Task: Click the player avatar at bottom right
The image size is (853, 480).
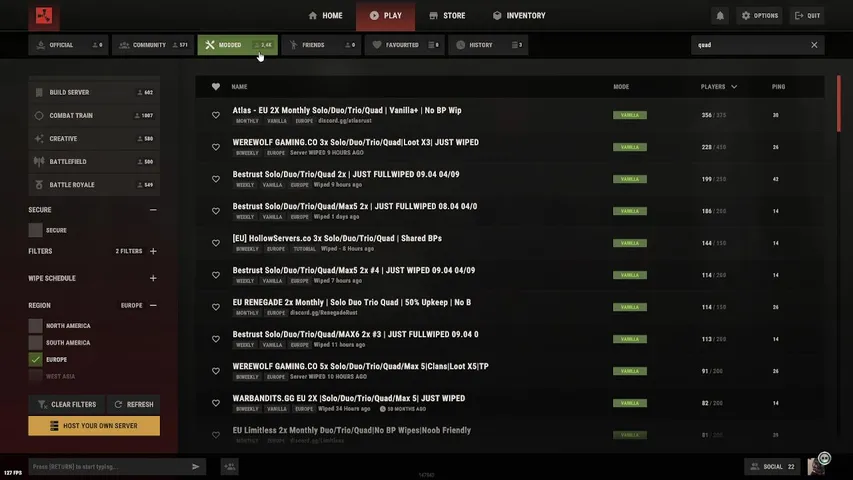Action: click(815, 466)
